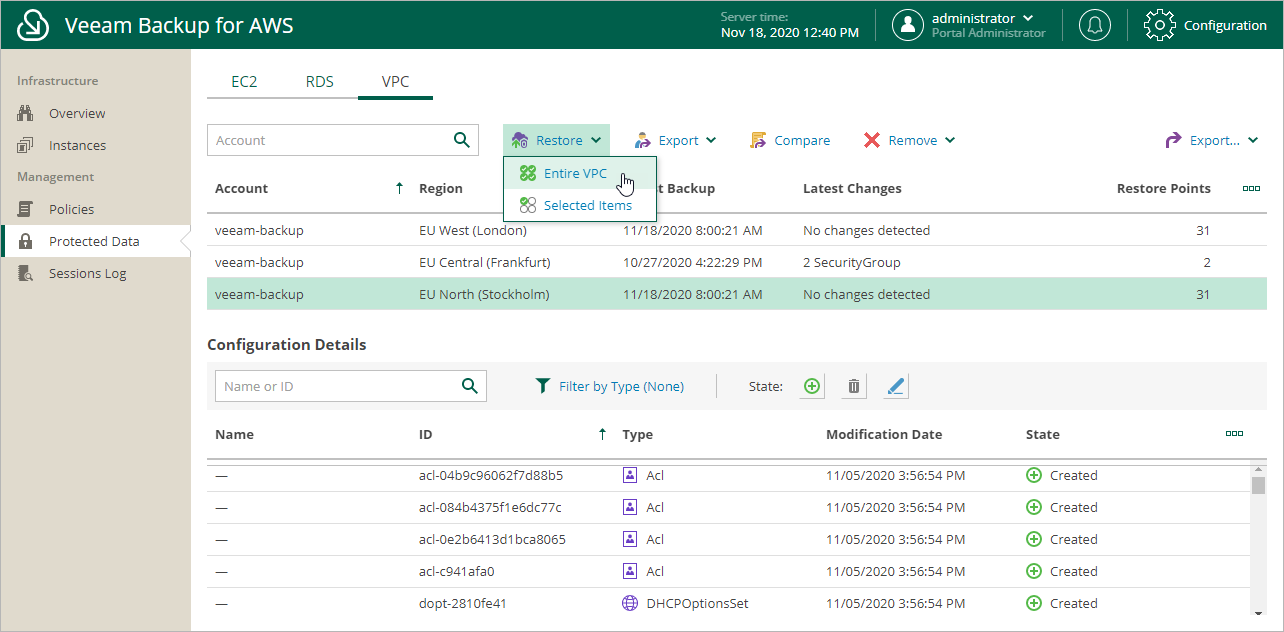Sort by the Account column arrow

pyautogui.click(x=399, y=188)
